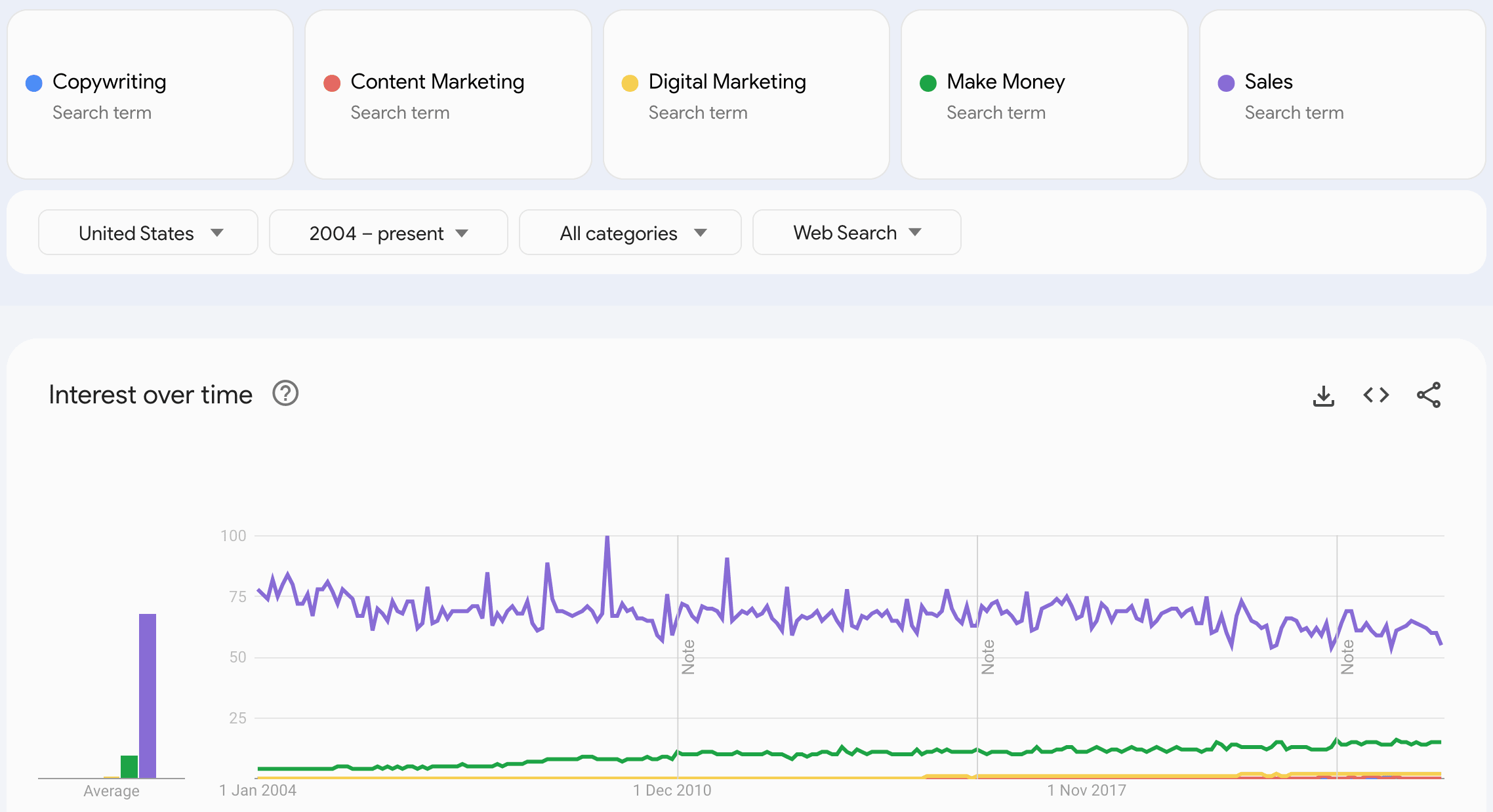Click the embed code icon
The height and width of the screenshot is (812, 1493).
coord(1376,395)
